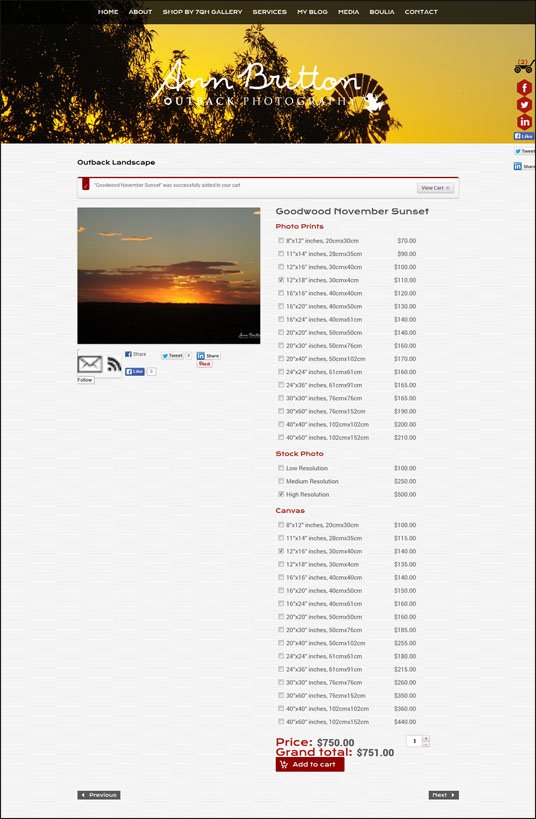Check the 40"x60" canvas option

281,722
